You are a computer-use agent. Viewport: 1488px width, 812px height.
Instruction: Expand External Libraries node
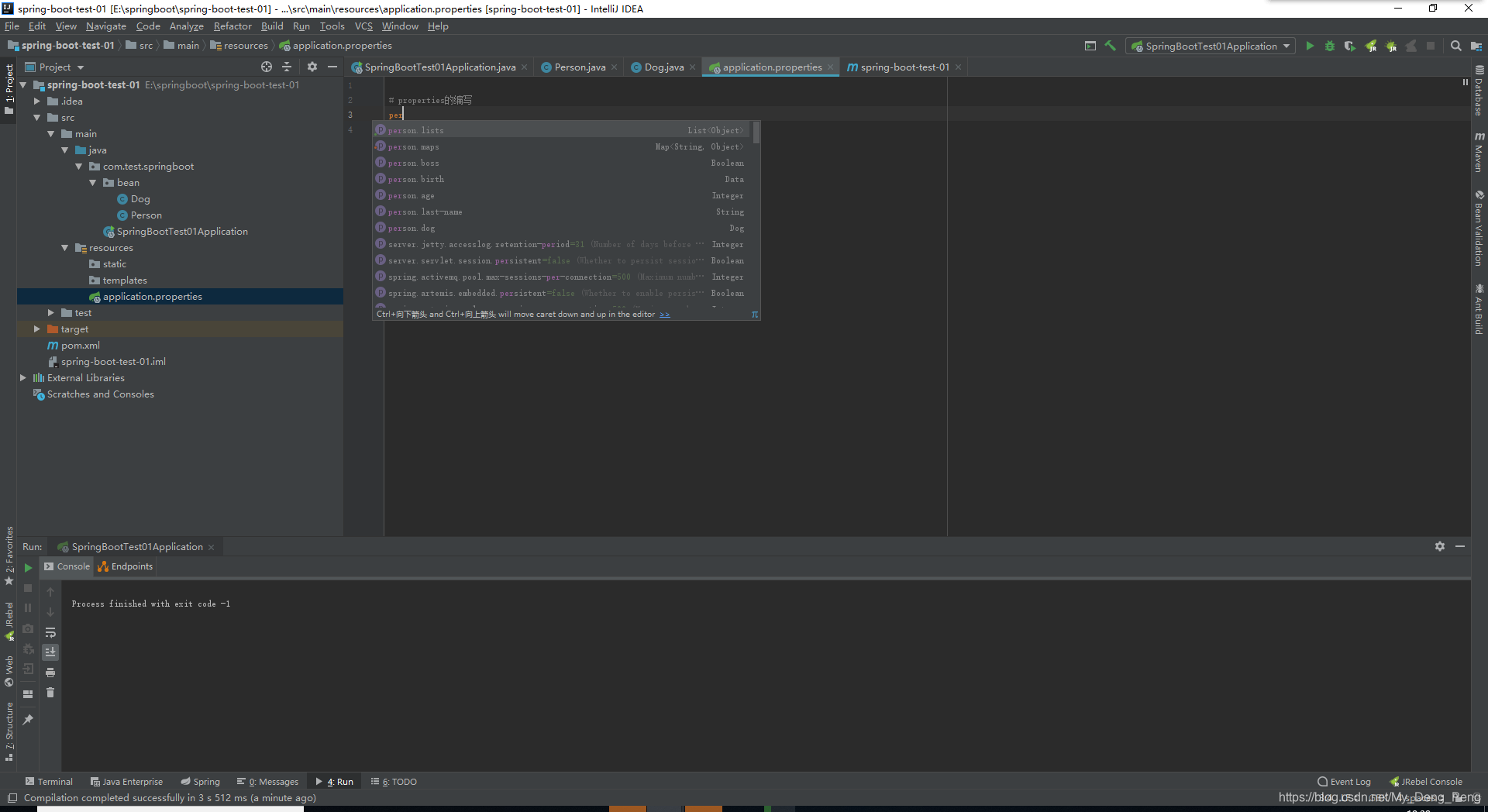pyautogui.click(x=22, y=378)
